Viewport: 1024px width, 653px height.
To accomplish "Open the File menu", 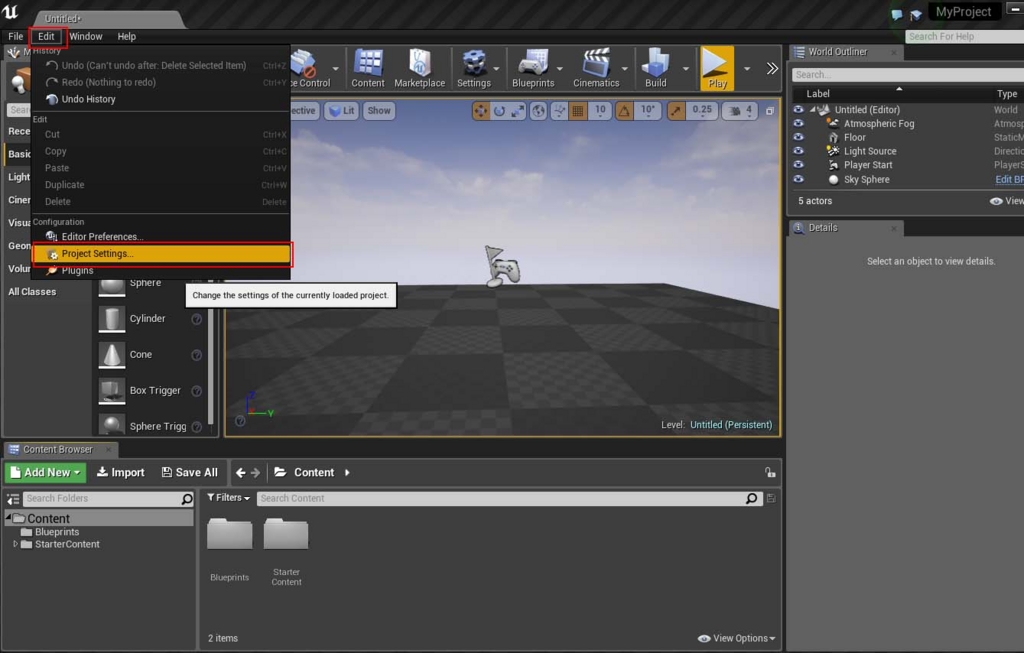I will point(16,37).
